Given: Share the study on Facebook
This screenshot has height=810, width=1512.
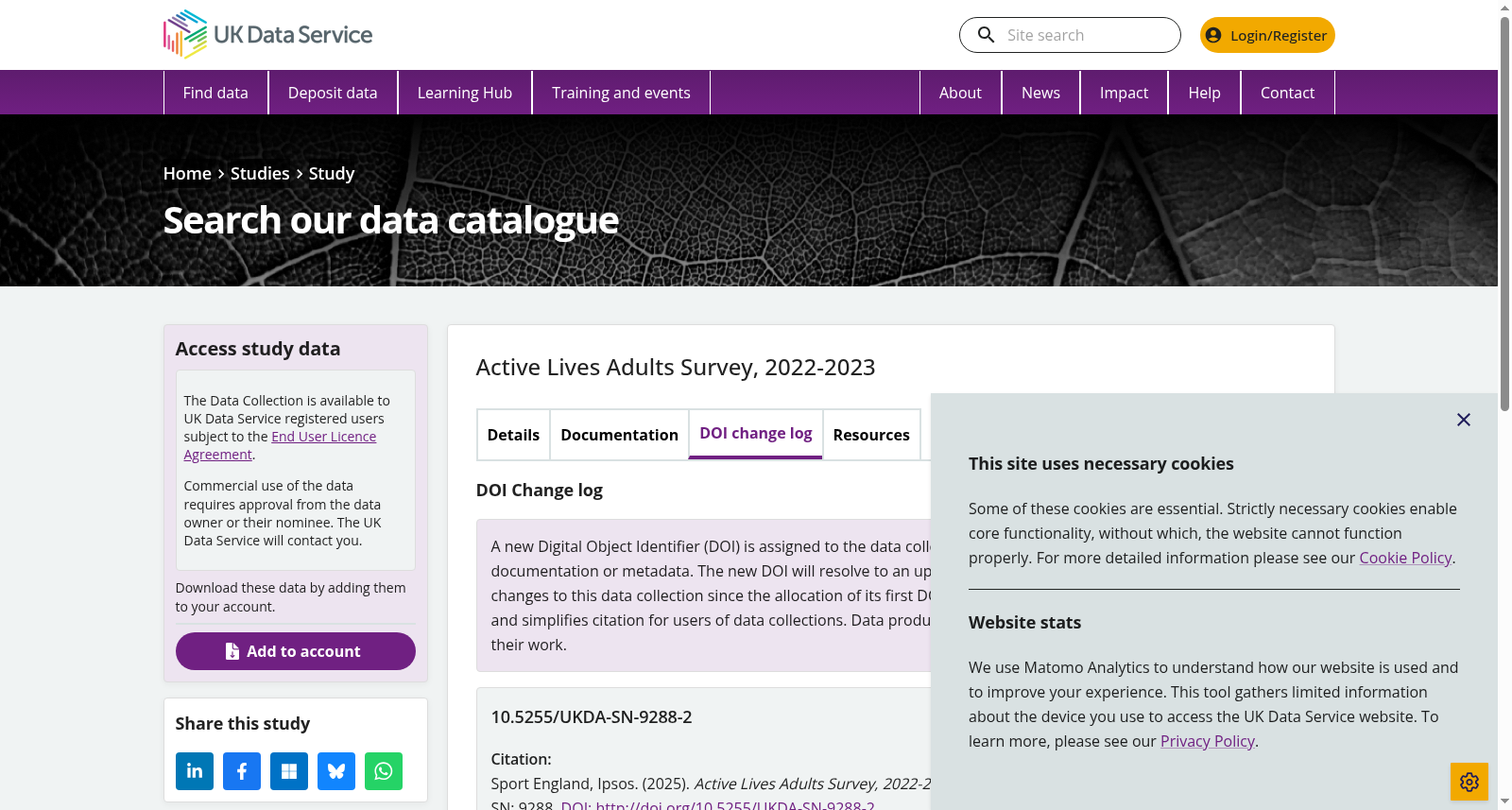Looking at the screenshot, I should tap(242, 771).
